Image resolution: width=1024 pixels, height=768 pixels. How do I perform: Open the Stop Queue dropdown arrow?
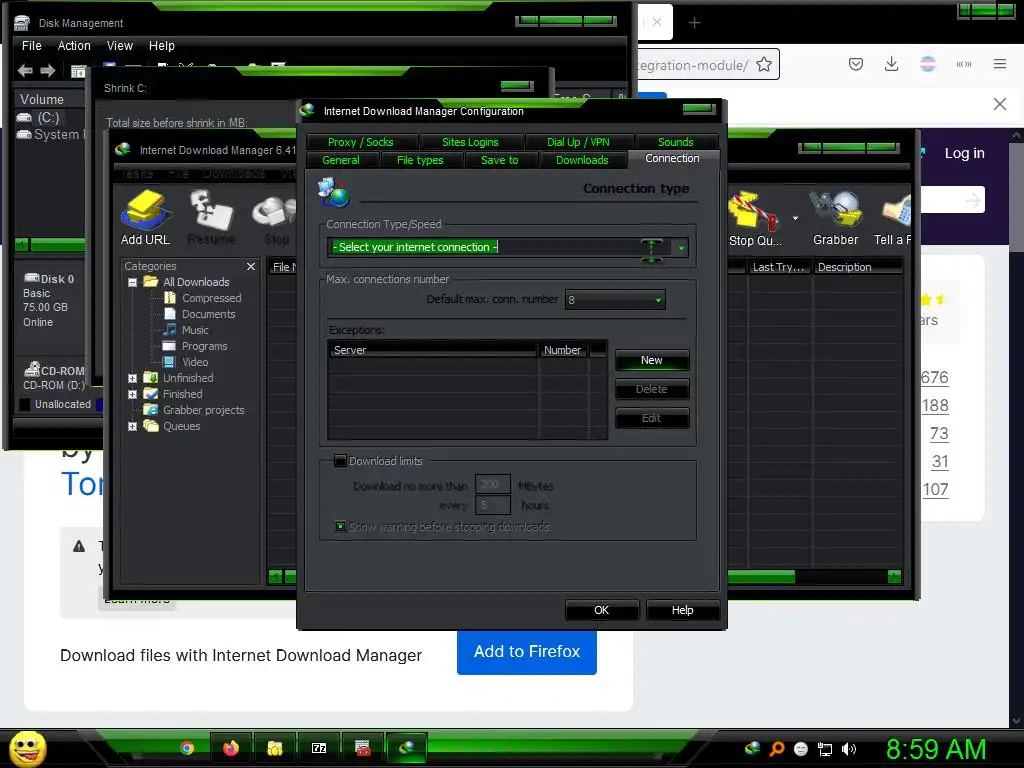[795, 218]
